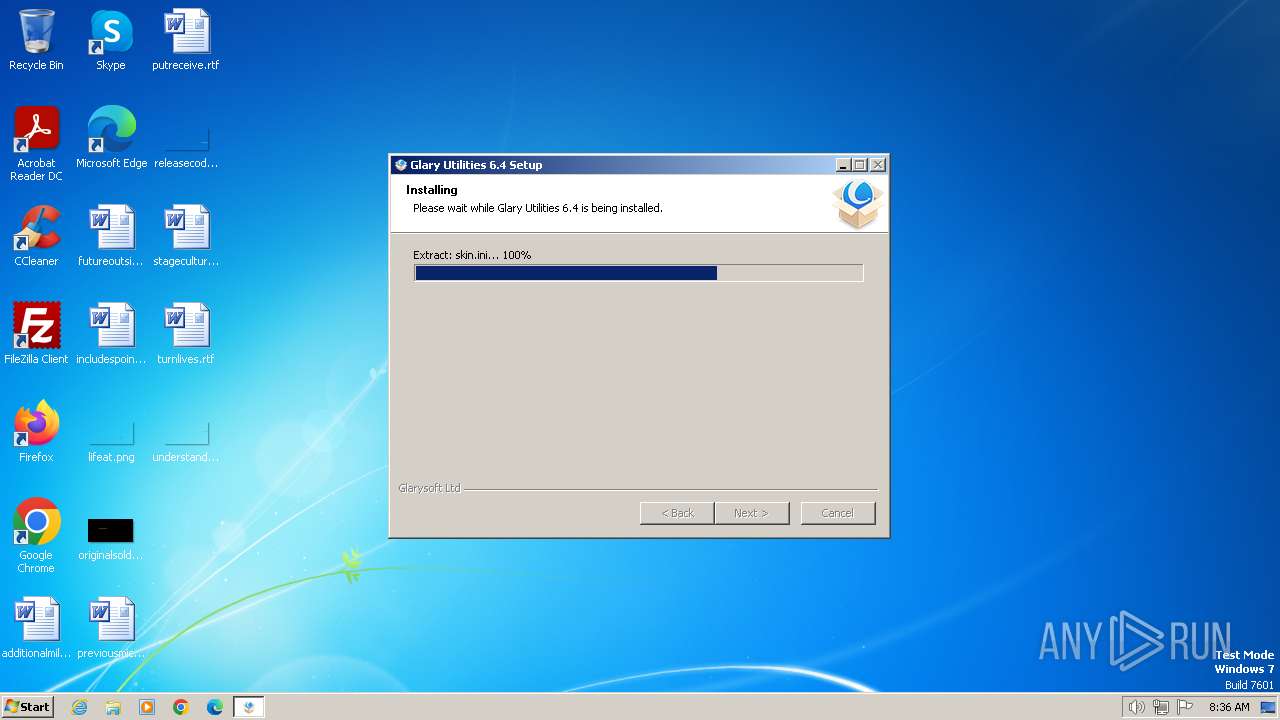Open Firefox desktop shortcut
Screen dimensions: 1280x720
click(x=36, y=432)
